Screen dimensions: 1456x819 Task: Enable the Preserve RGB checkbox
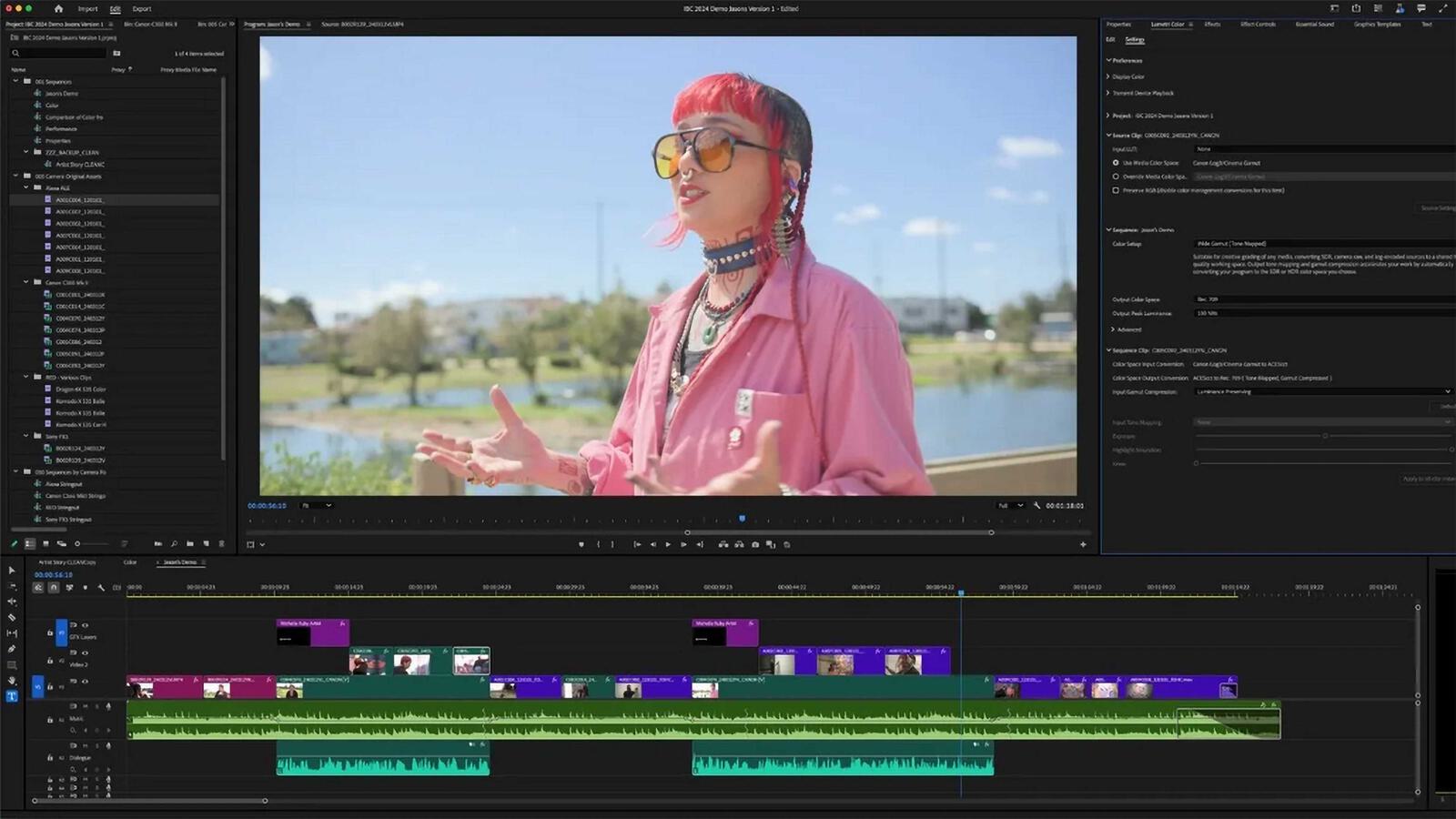click(1116, 190)
